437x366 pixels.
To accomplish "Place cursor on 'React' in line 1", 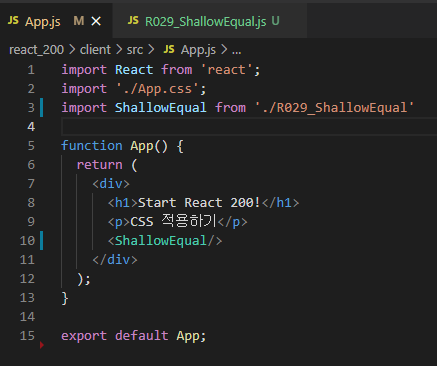I will click(x=134, y=70).
